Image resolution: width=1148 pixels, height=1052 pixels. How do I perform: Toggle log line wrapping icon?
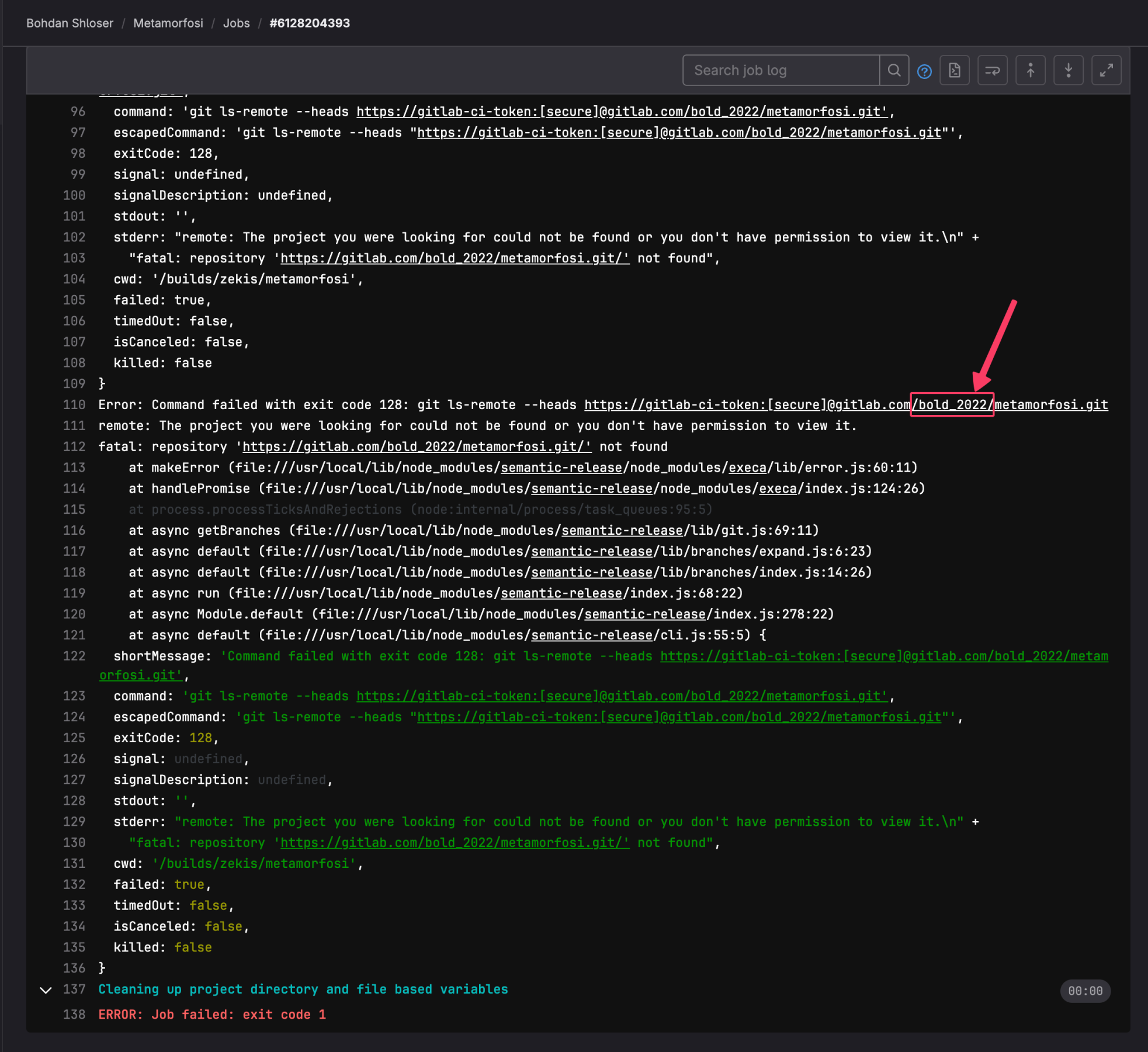(x=993, y=71)
